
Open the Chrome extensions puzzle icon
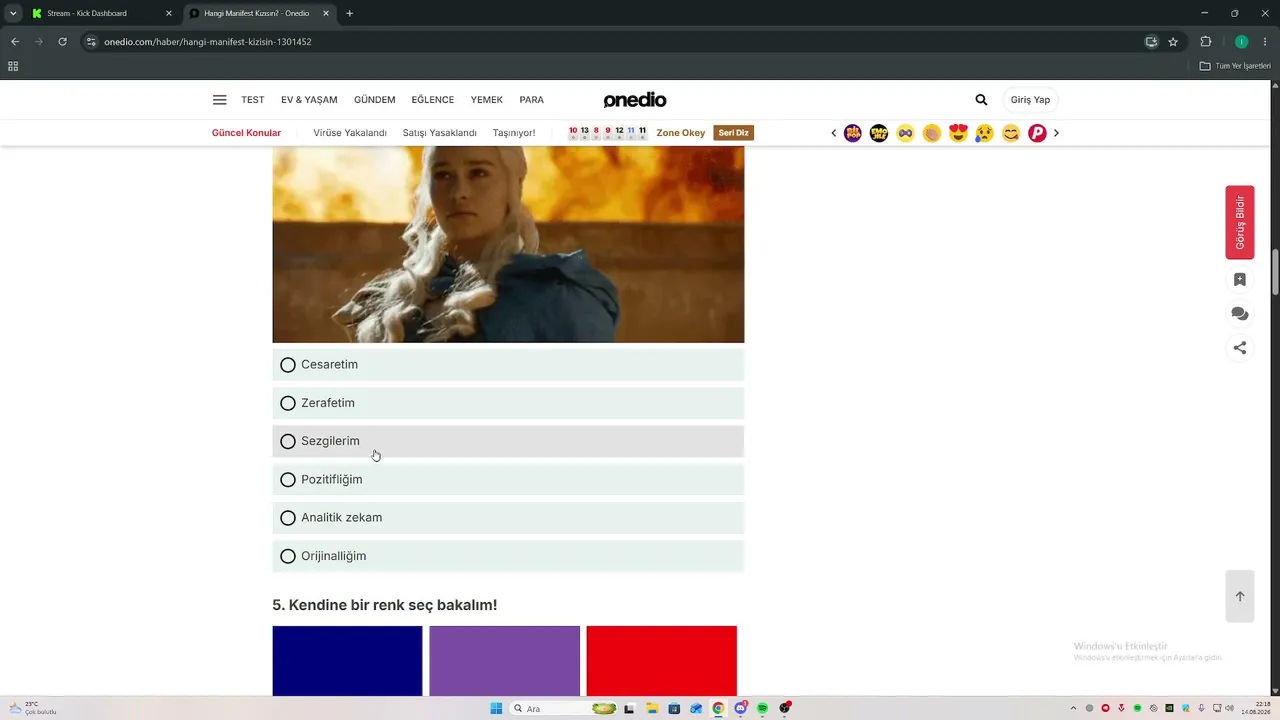point(1206,42)
